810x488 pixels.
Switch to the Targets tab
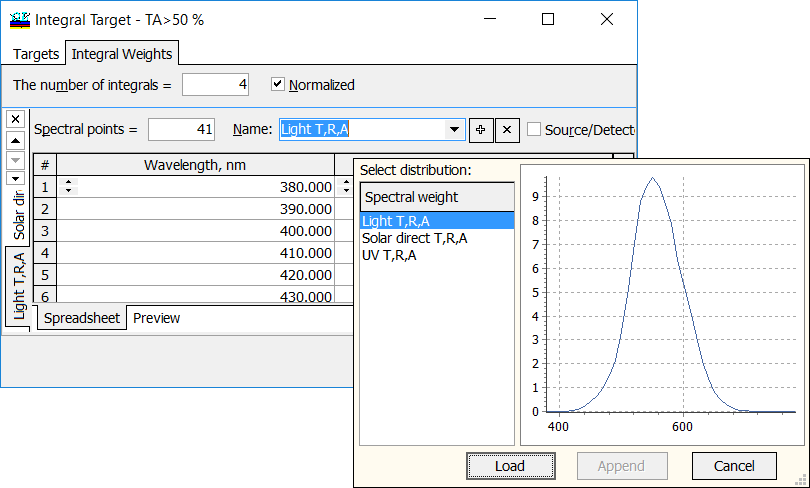tap(36, 54)
